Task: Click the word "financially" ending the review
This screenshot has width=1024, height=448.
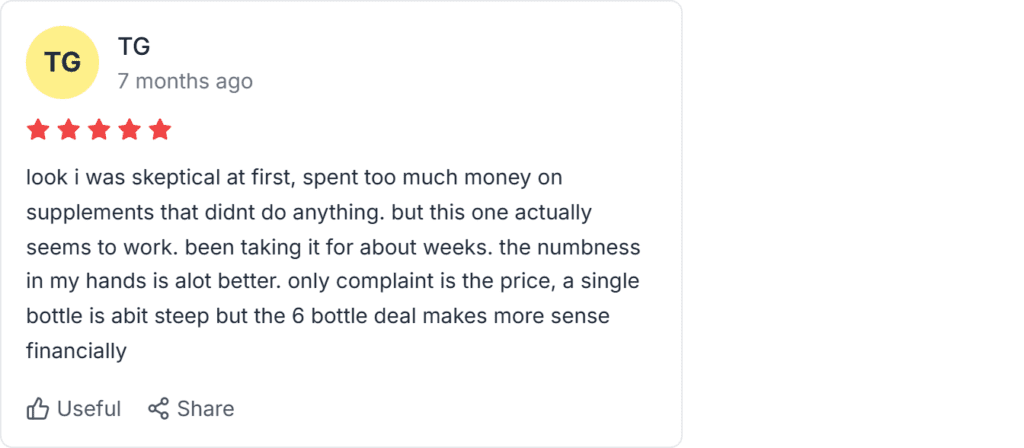Action: tap(76, 351)
